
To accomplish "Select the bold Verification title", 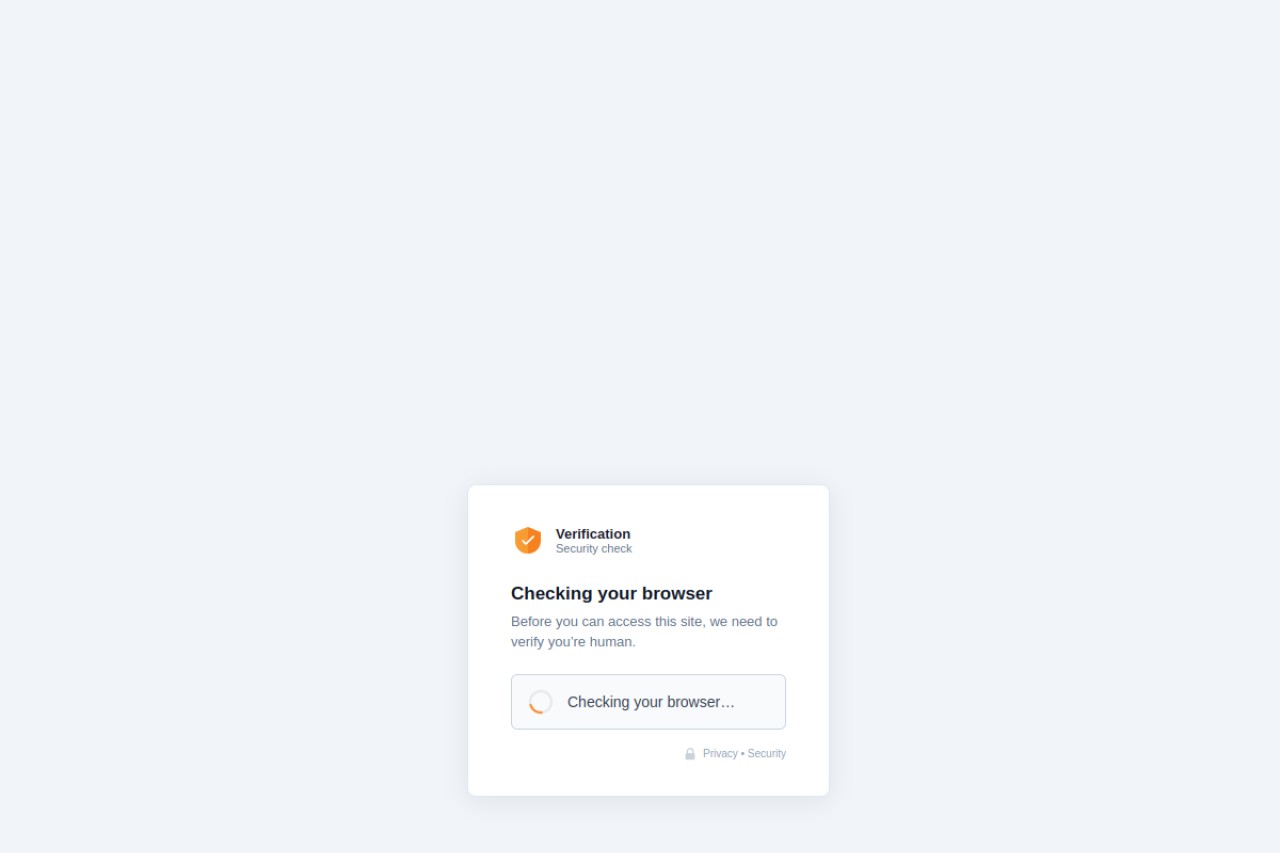I will (593, 534).
